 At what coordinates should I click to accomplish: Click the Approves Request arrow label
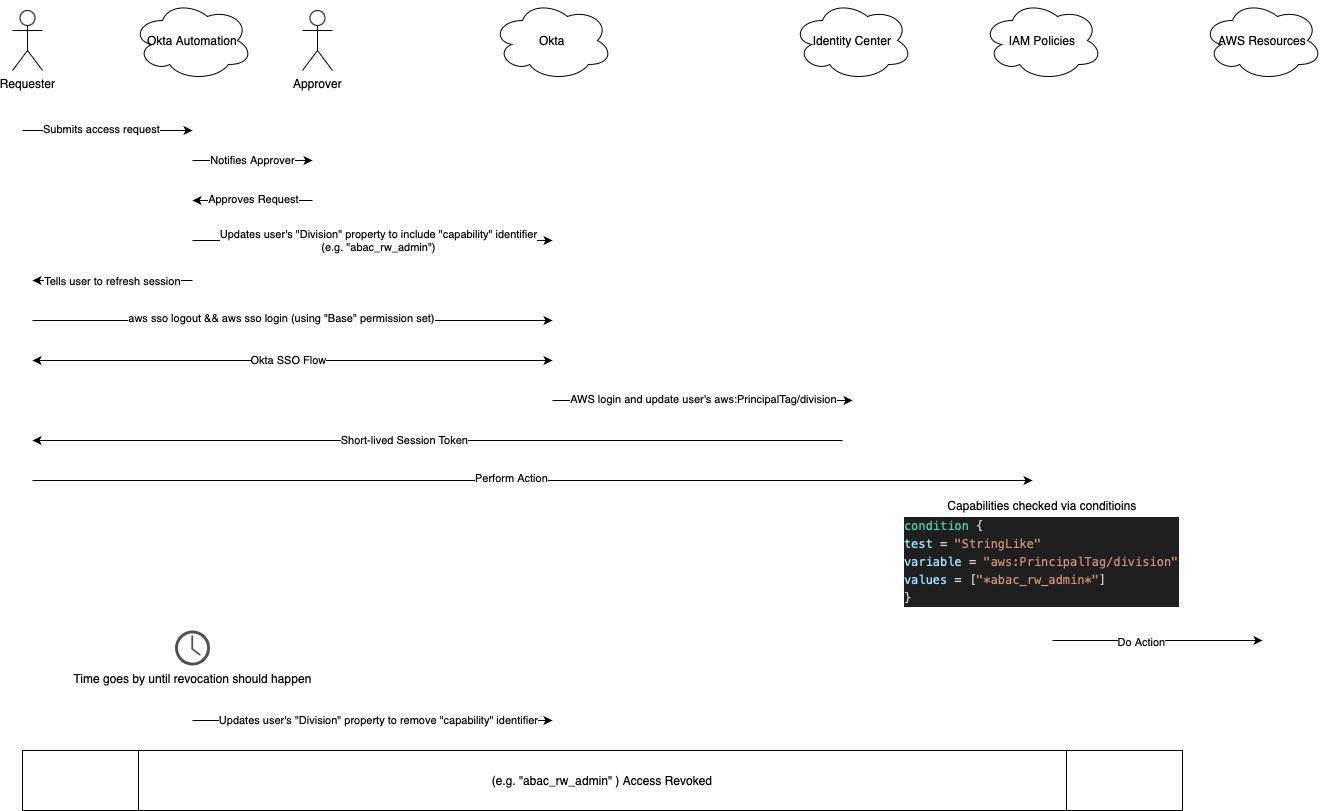tap(254, 199)
